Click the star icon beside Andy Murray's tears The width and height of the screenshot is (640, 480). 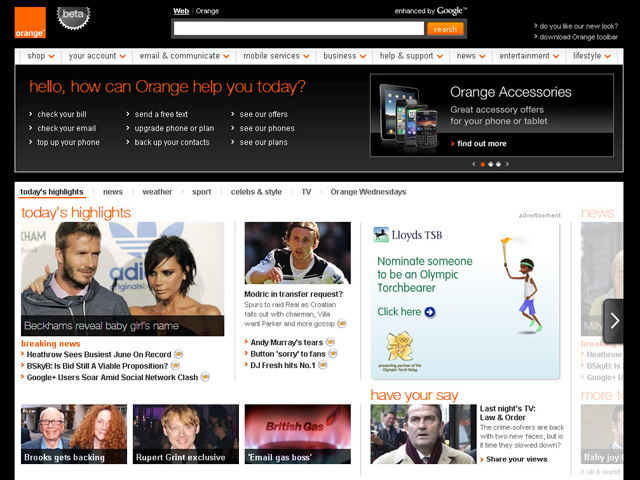tap(331, 342)
